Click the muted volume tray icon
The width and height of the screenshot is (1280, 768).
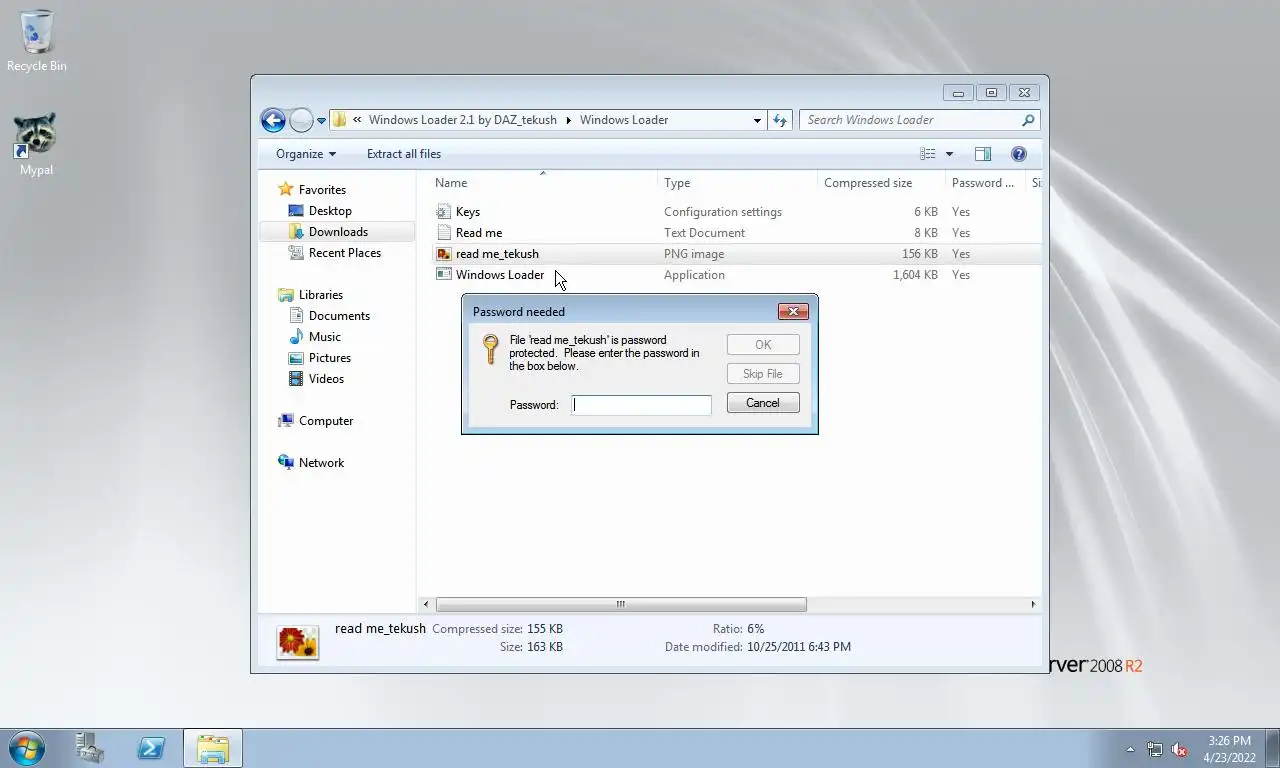pyautogui.click(x=1180, y=749)
